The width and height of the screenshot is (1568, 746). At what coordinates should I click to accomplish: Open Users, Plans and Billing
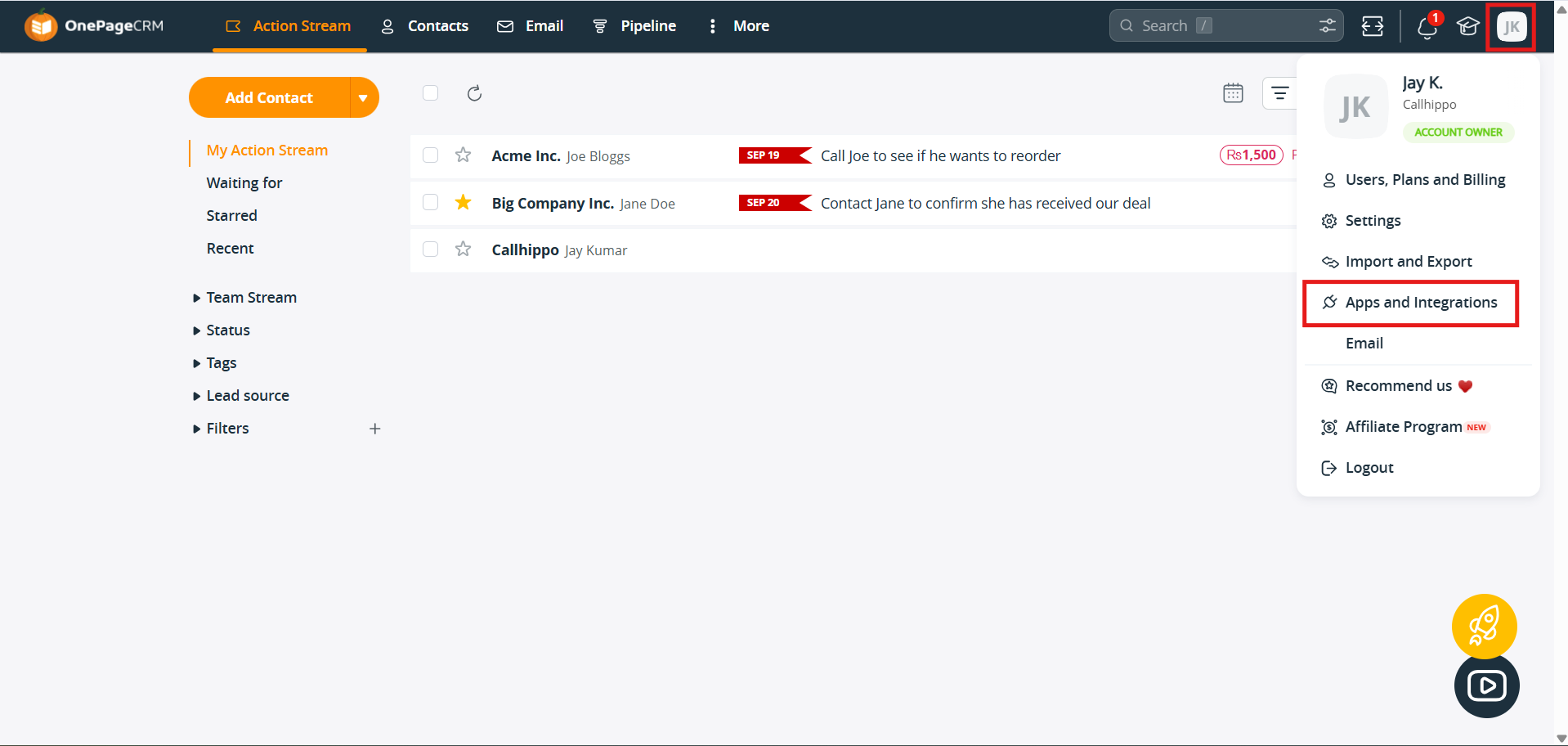point(1413,180)
